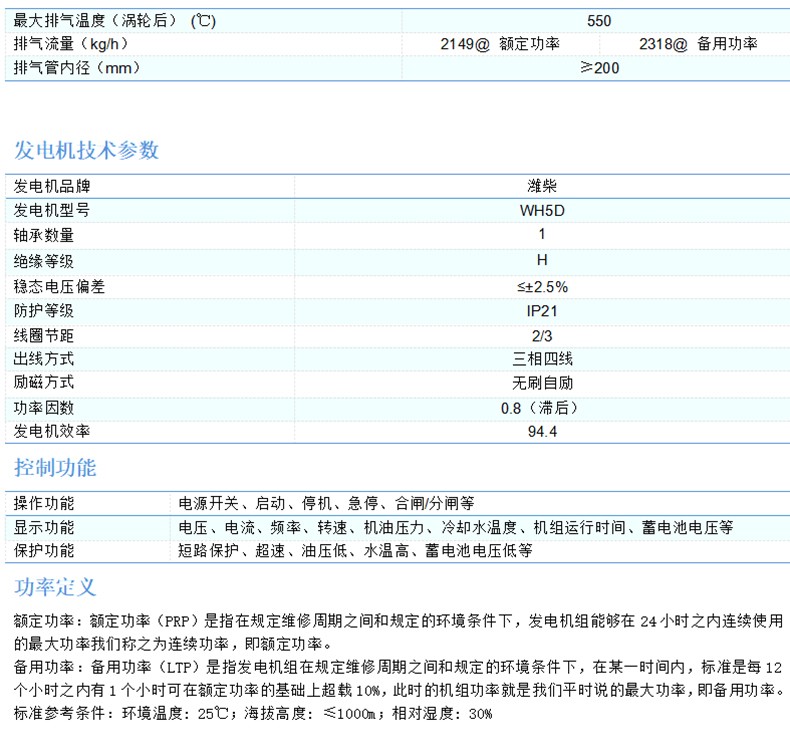Click the 轴承数量 row label
Image resolution: width=790 pixels, height=733 pixels.
44,236
